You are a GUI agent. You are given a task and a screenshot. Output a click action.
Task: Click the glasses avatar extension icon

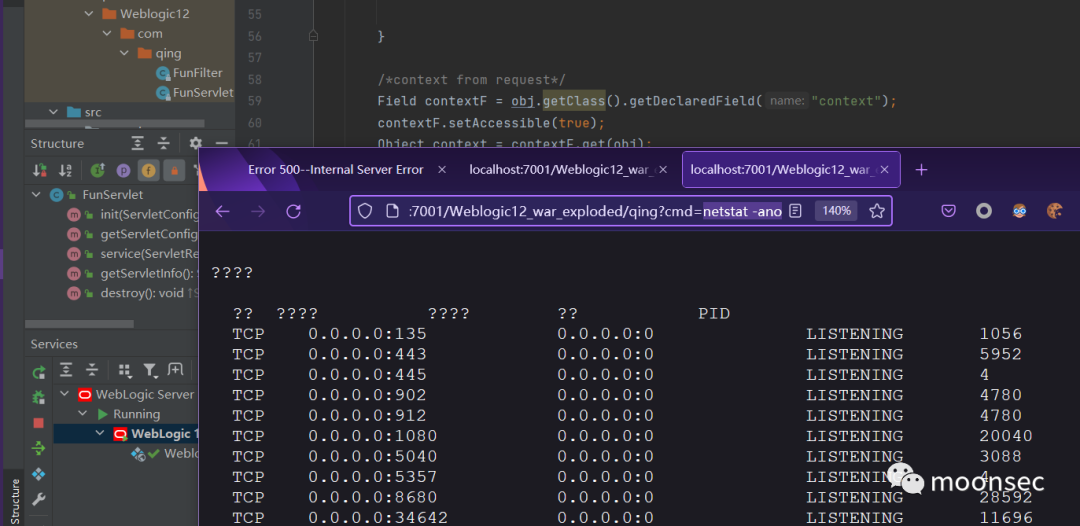pyautogui.click(x=1020, y=211)
